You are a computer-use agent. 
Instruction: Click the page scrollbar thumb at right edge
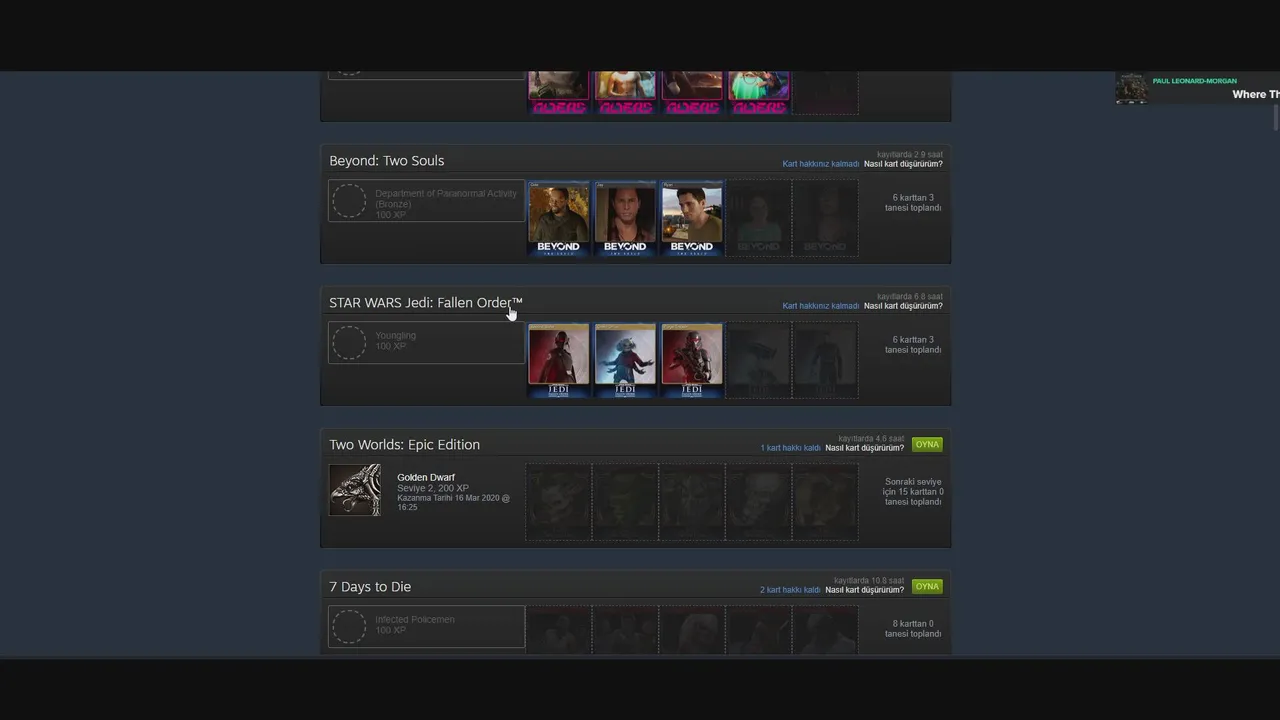(1275, 118)
